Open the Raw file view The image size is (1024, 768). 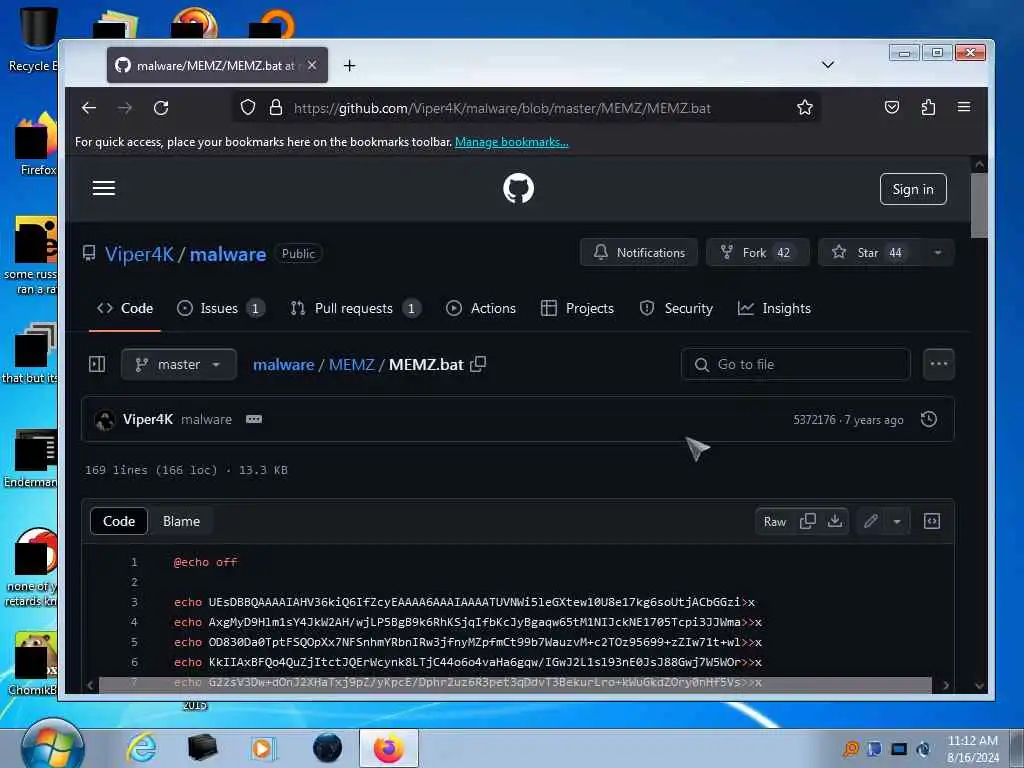[775, 521]
